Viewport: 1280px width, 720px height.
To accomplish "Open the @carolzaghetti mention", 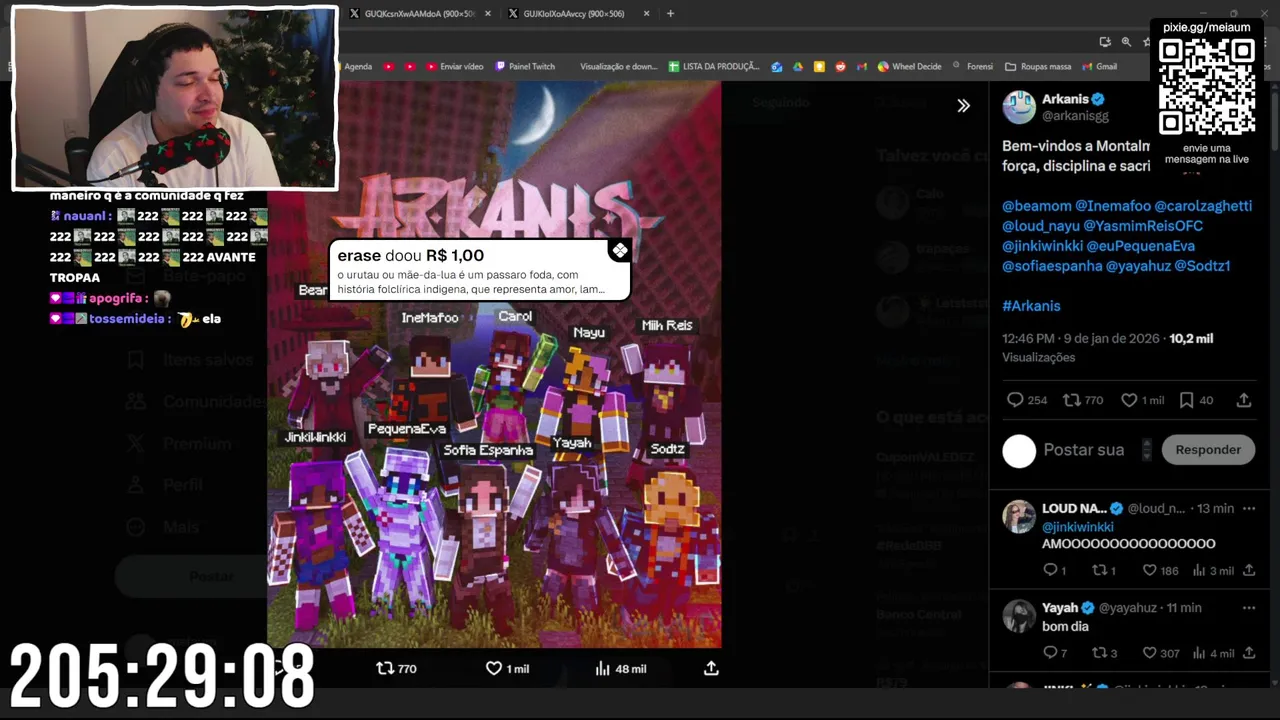I will pos(1203,206).
